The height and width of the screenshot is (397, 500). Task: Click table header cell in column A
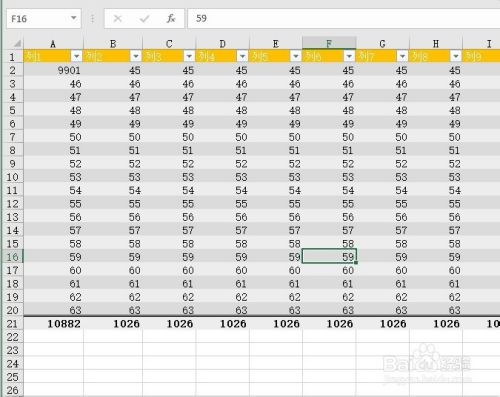click(x=53, y=56)
